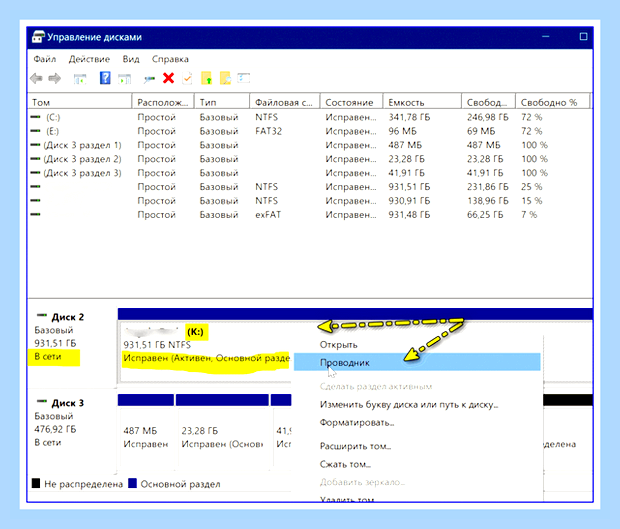Open the Вид menu
620x529 pixels.
point(131,59)
